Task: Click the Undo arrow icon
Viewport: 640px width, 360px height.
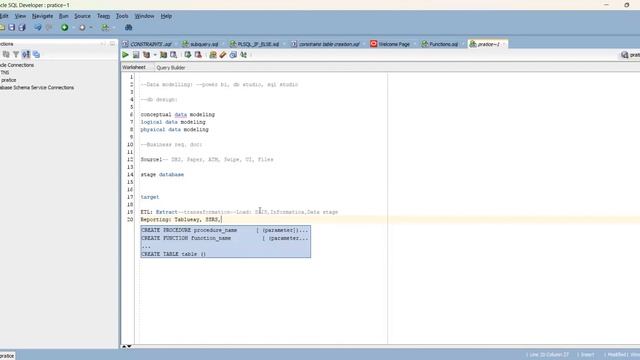Action: 38,27
